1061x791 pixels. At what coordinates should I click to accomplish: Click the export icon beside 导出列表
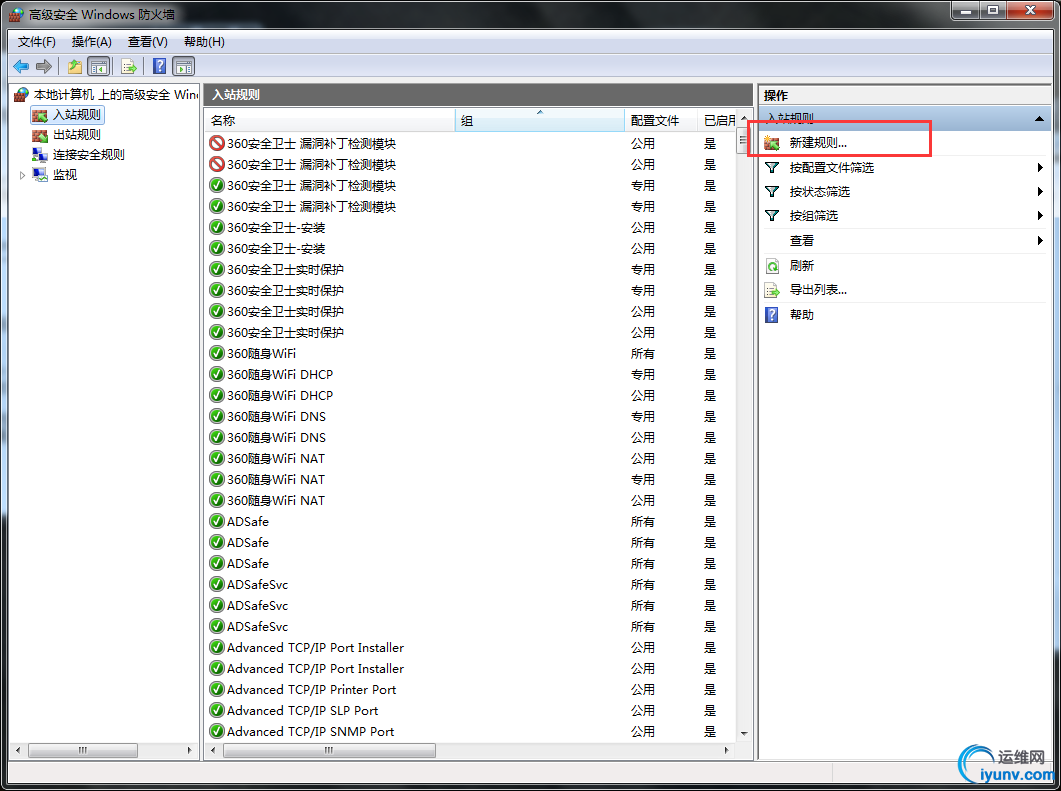772,290
